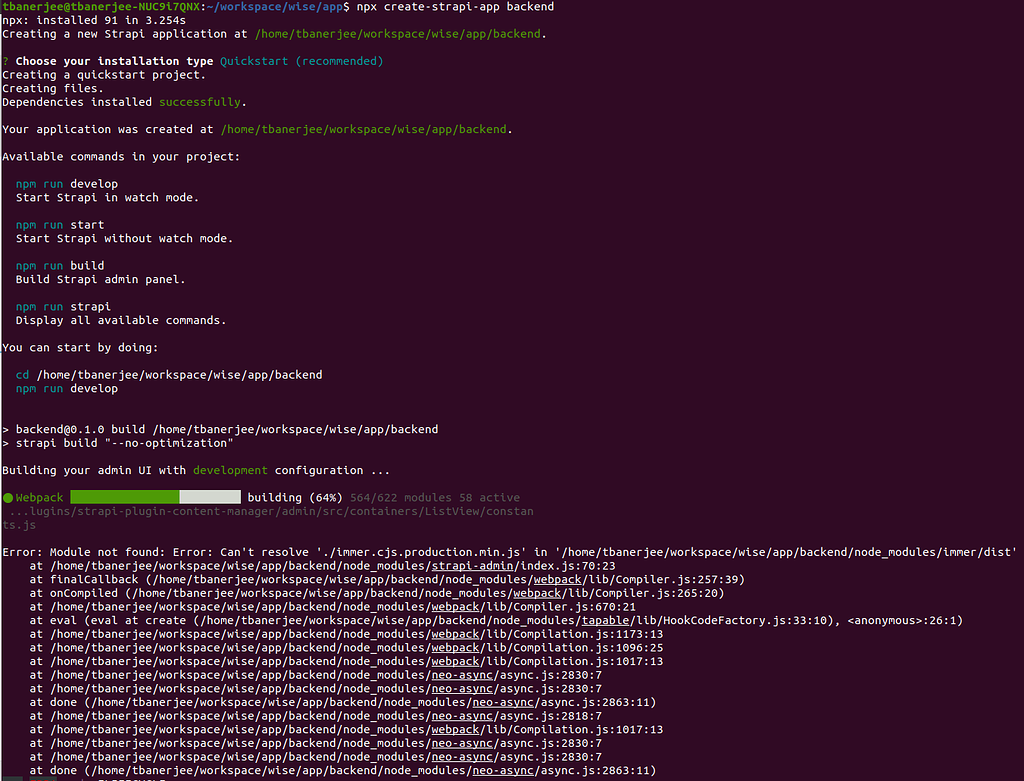Click webpack link at Compilation.js:1096:25

[x=455, y=648]
